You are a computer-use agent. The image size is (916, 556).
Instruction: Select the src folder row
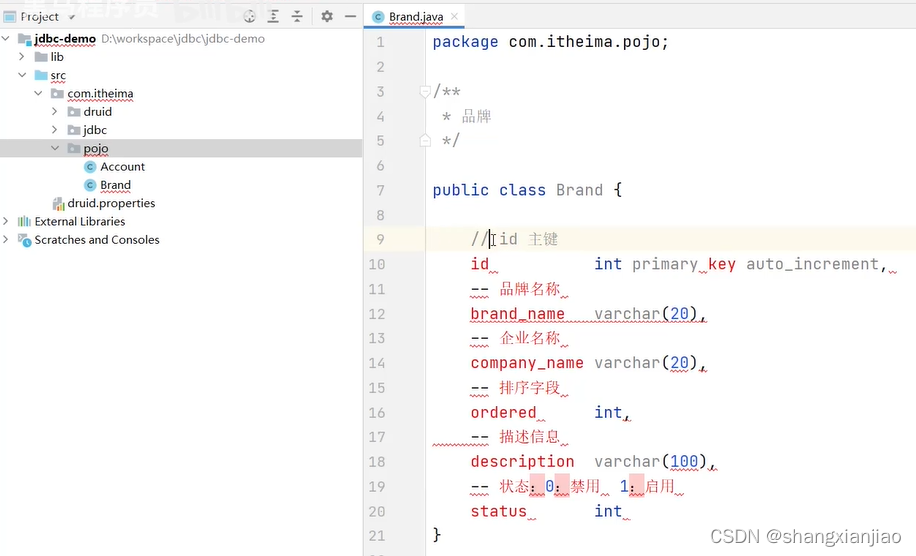point(181,75)
